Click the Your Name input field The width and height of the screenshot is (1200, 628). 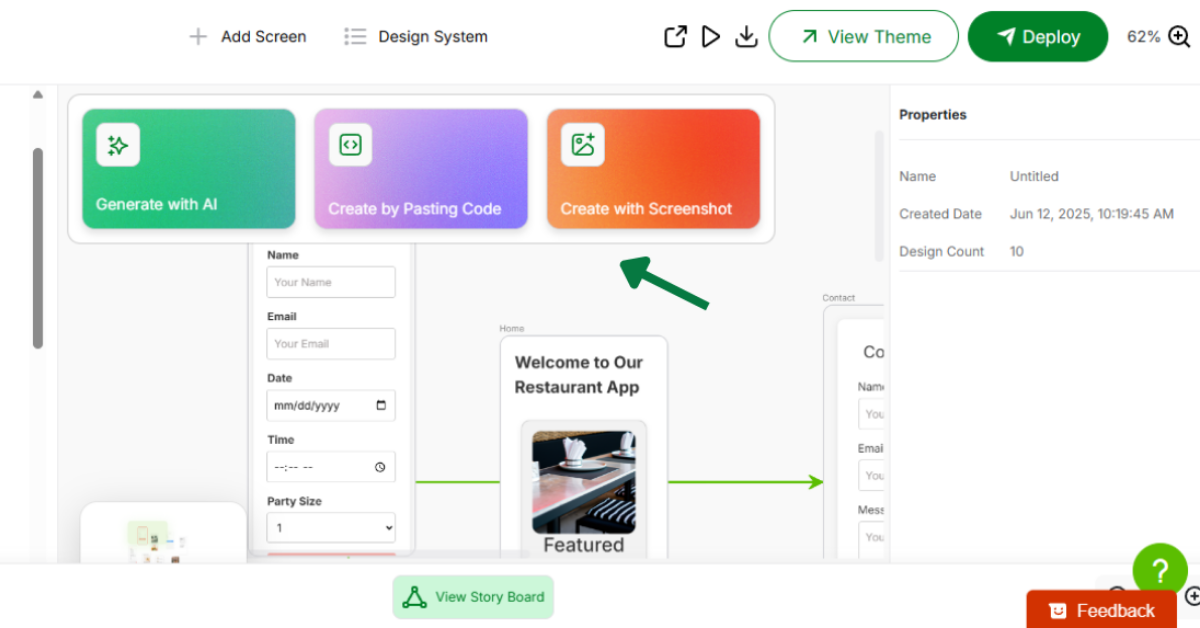pos(331,282)
